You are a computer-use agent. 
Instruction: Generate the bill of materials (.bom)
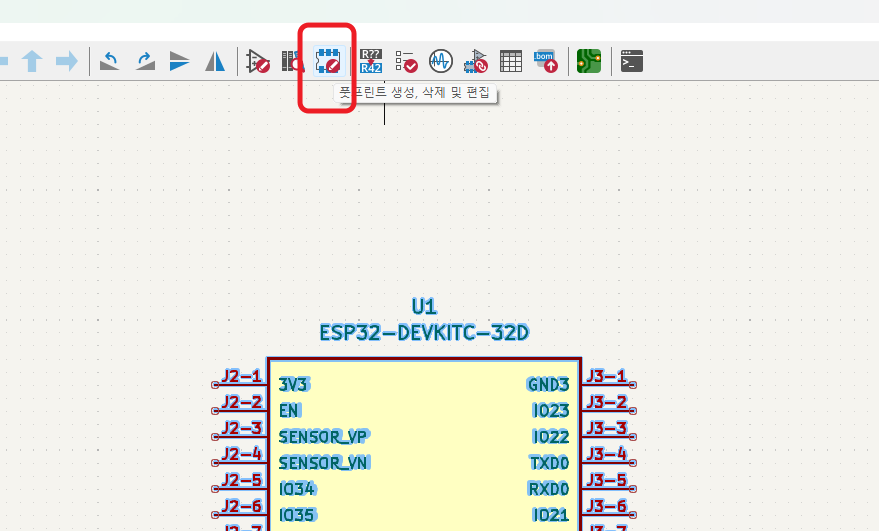pos(545,61)
